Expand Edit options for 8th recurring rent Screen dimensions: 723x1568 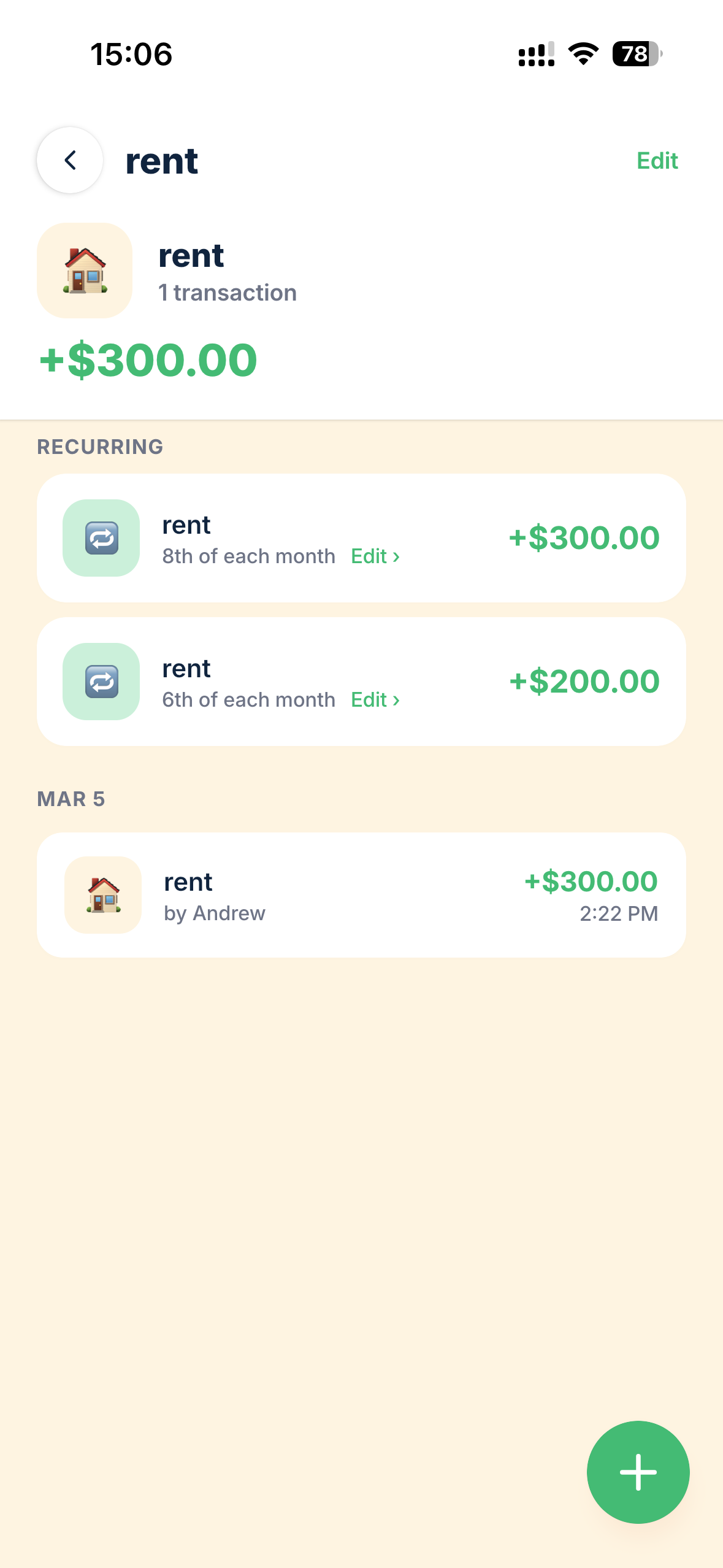tap(374, 556)
